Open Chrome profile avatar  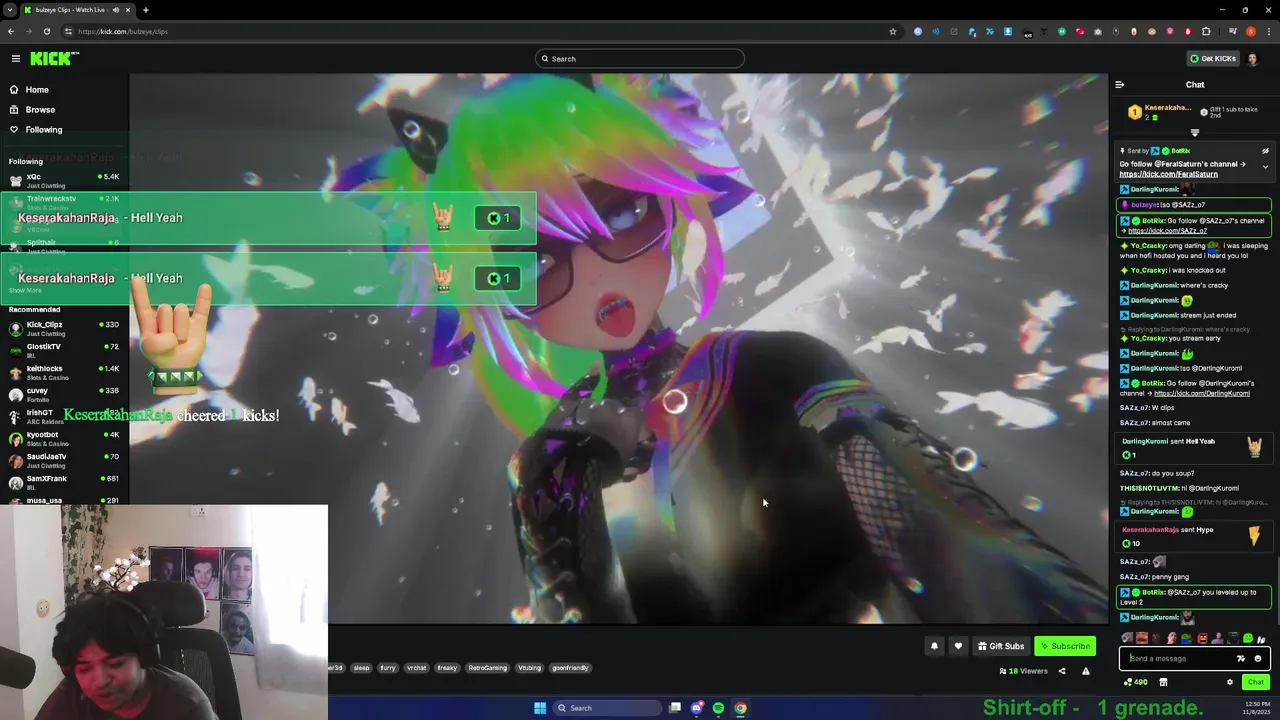pyautogui.click(x=1250, y=31)
